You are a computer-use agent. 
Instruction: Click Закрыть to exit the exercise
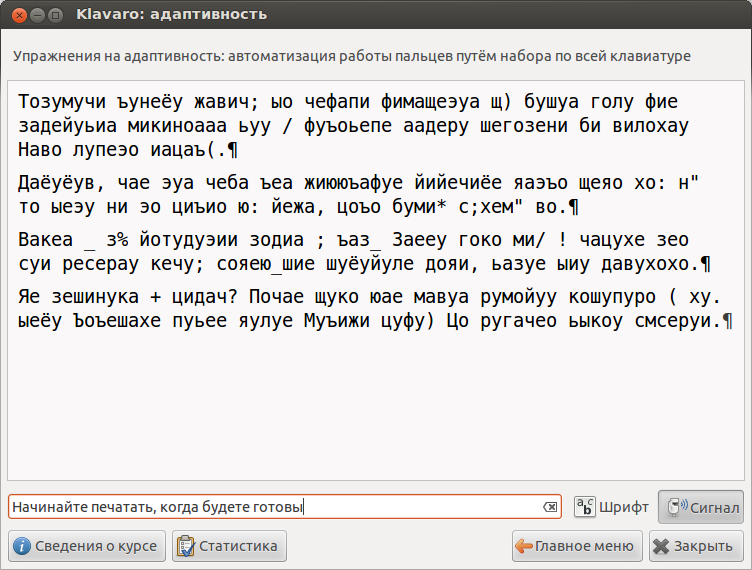[x=696, y=546]
